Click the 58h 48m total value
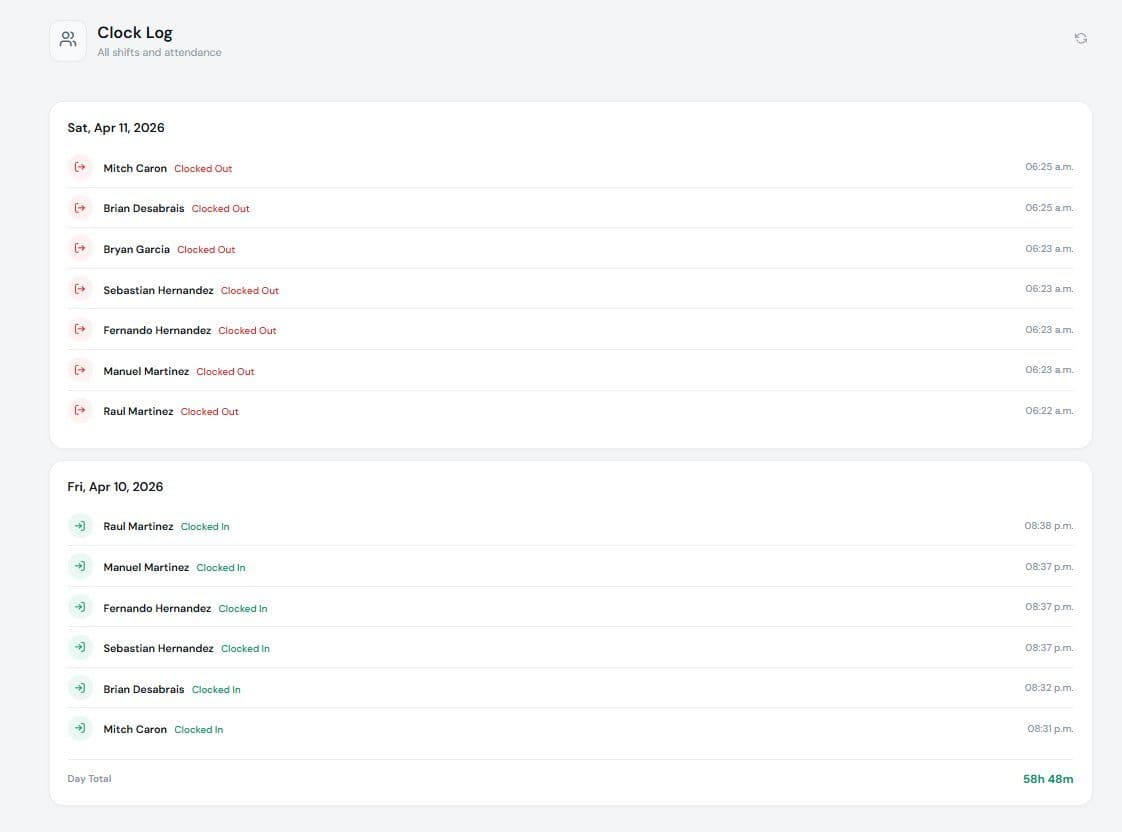The height and width of the screenshot is (832, 1122). 1048,779
